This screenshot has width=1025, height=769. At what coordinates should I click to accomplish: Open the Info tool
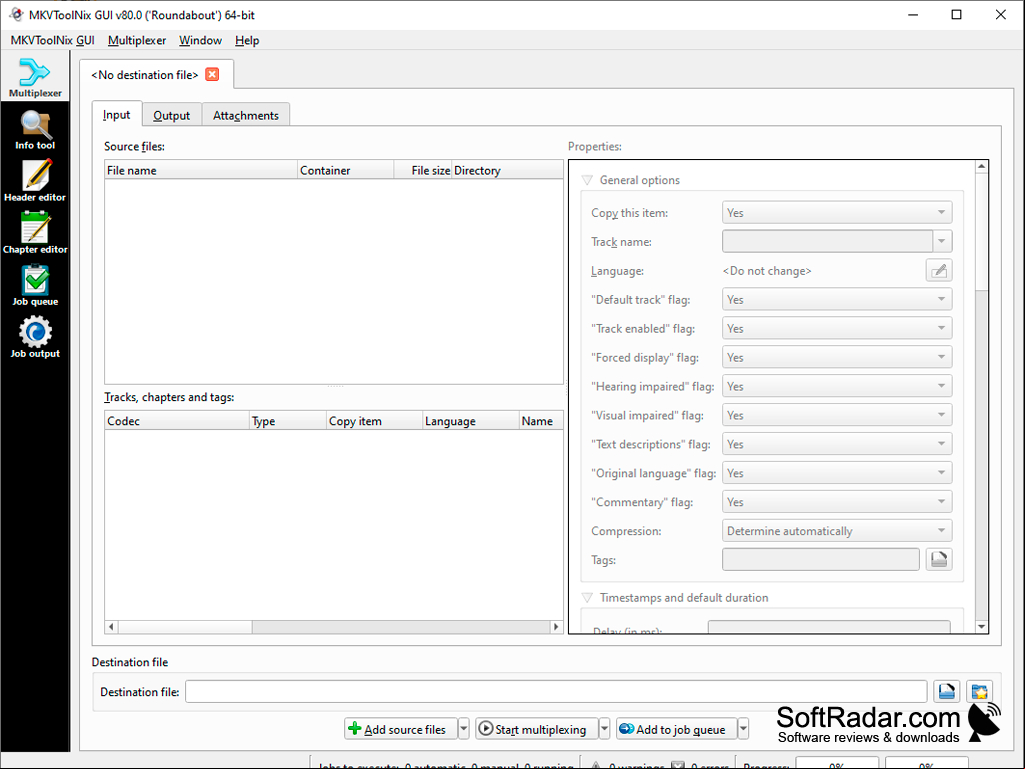pos(35,130)
